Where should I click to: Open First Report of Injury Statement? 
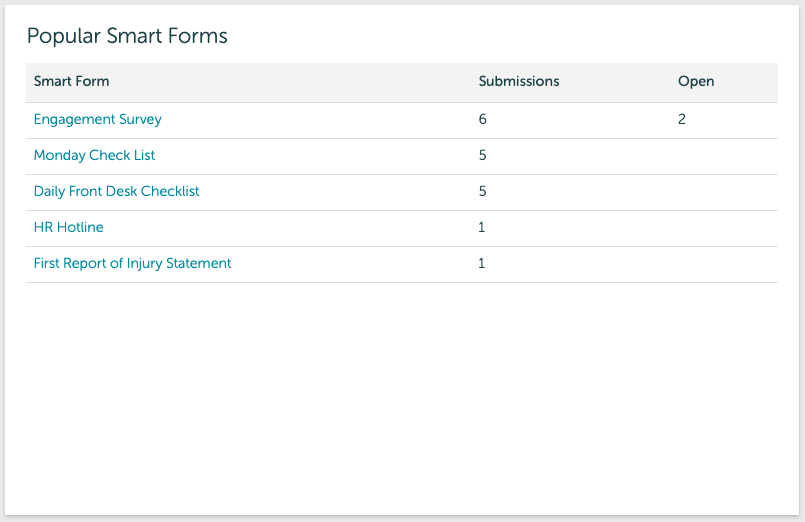pyautogui.click(x=132, y=263)
